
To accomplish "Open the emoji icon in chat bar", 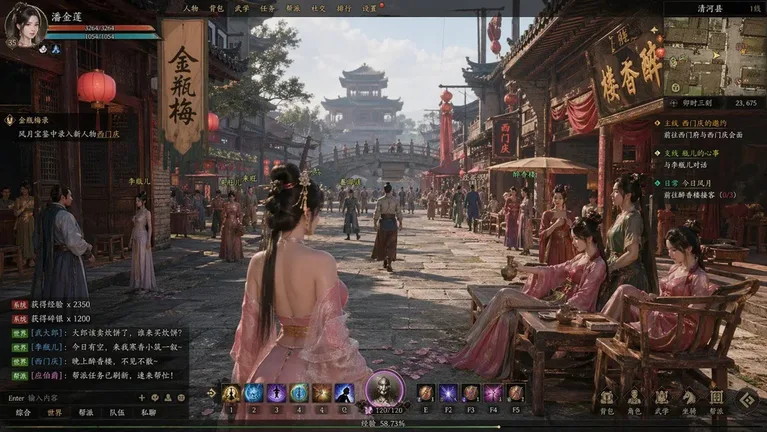I will [x=155, y=398].
